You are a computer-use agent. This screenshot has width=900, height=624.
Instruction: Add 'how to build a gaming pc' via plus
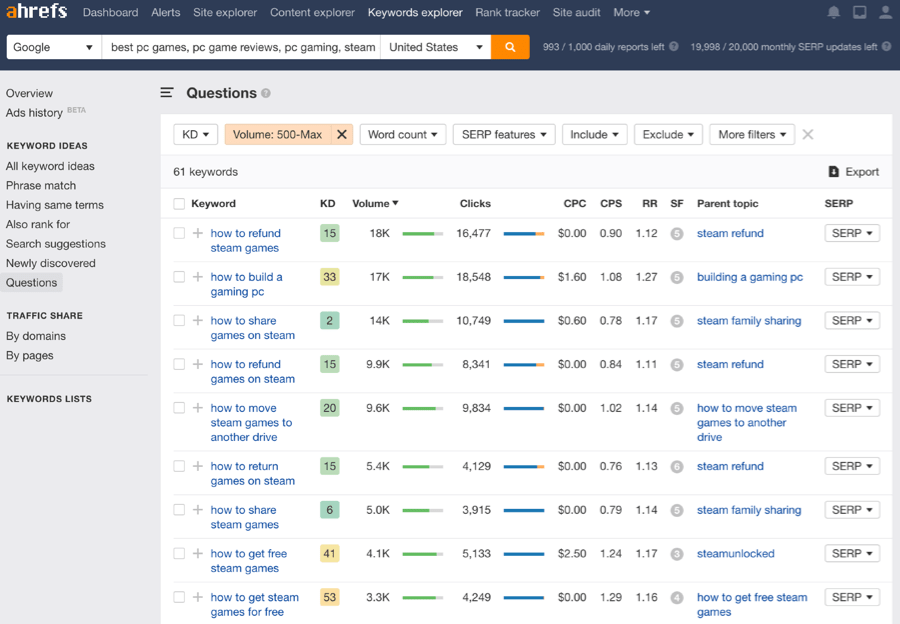(197, 277)
